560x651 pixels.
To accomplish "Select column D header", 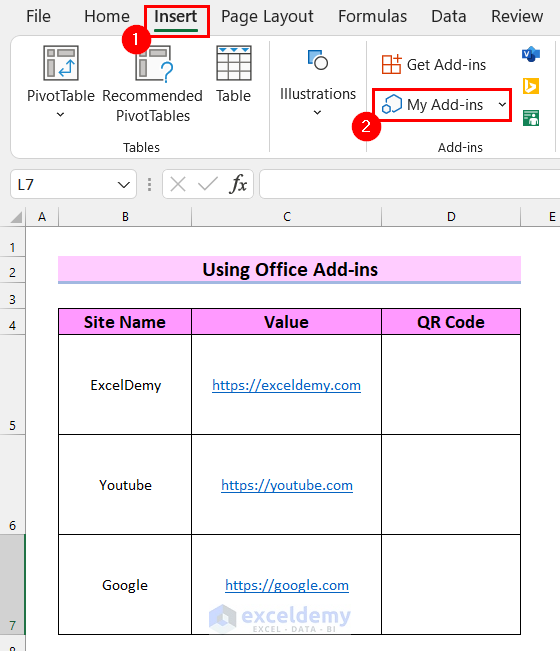I will (x=451, y=217).
